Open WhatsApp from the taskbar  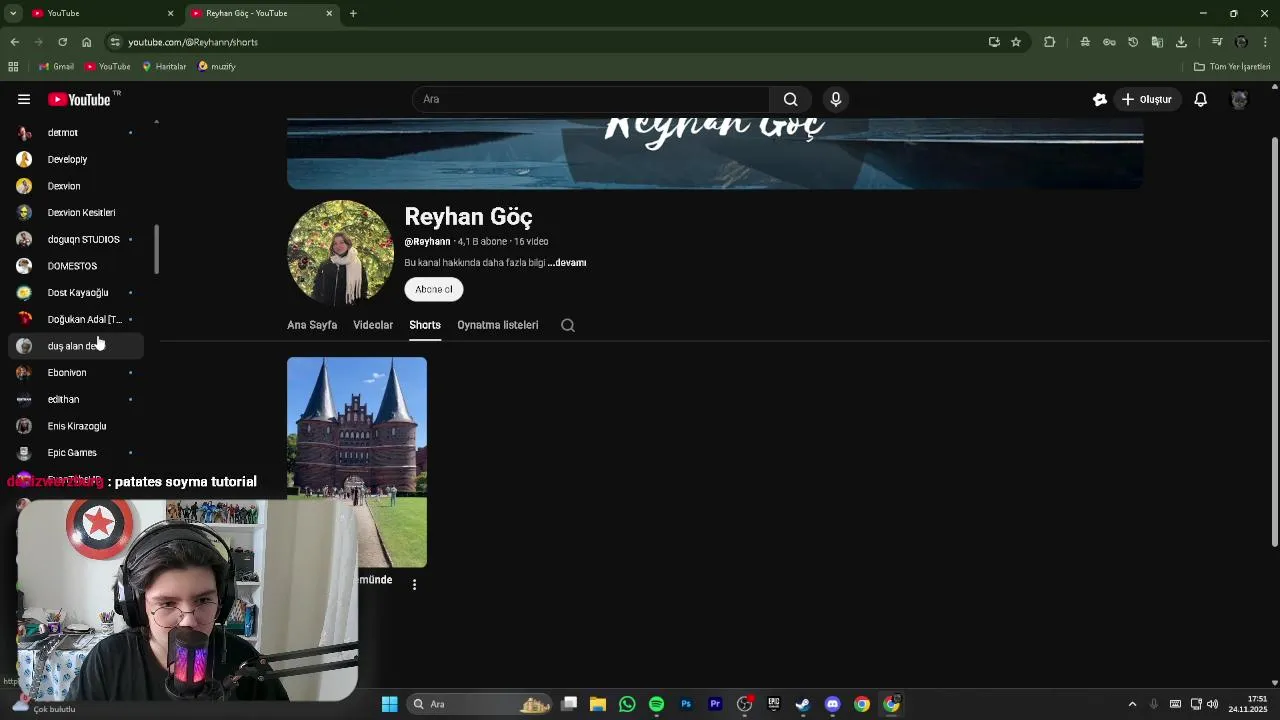(x=627, y=704)
